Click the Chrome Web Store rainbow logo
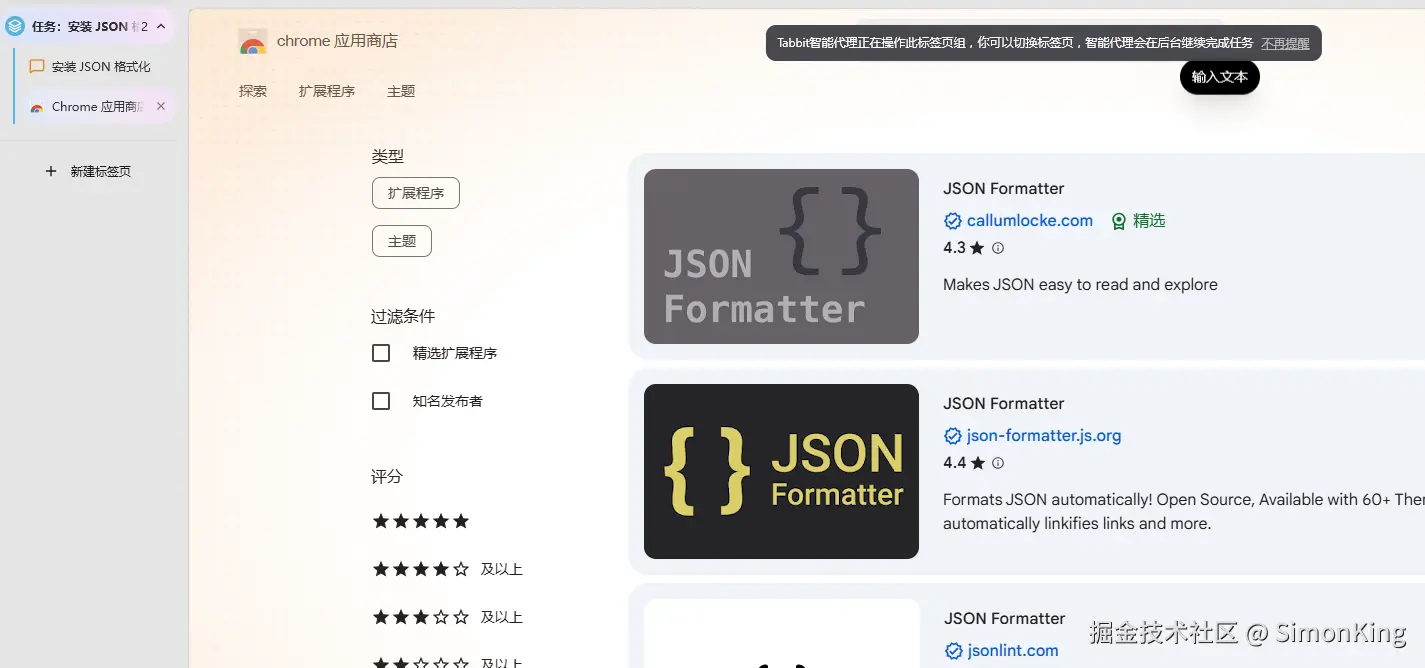The width and height of the screenshot is (1425, 668). 253,42
